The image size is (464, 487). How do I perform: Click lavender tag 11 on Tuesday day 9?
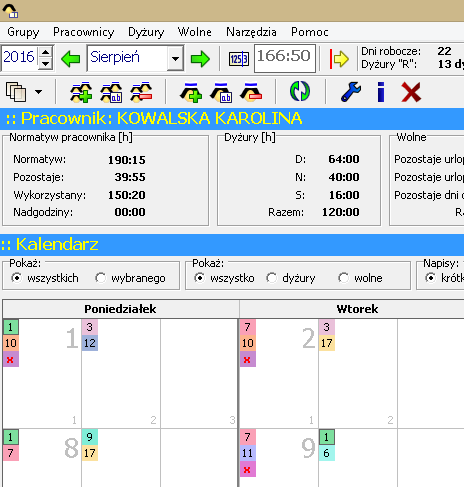(x=248, y=453)
